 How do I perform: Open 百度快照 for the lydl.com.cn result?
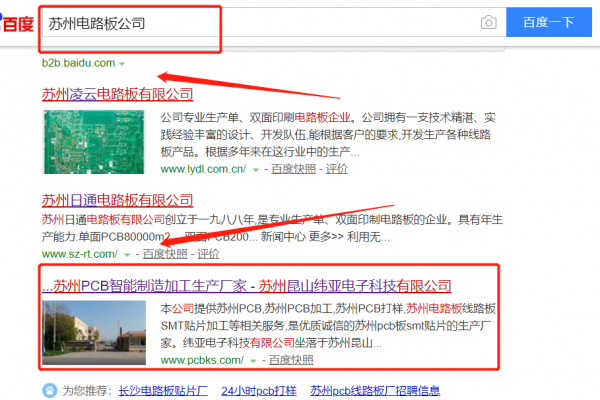coord(292,170)
